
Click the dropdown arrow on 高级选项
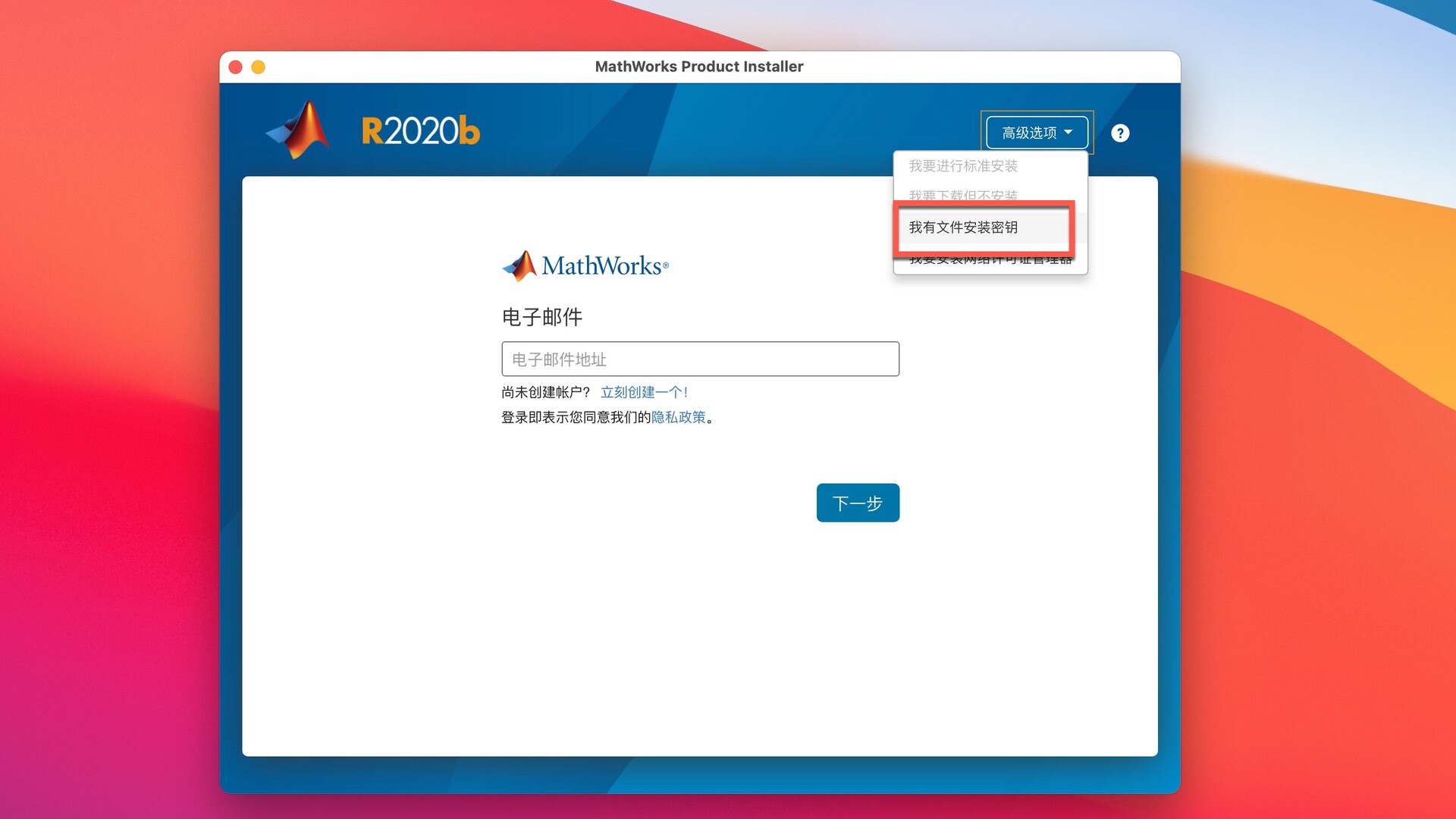[1070, 132]
